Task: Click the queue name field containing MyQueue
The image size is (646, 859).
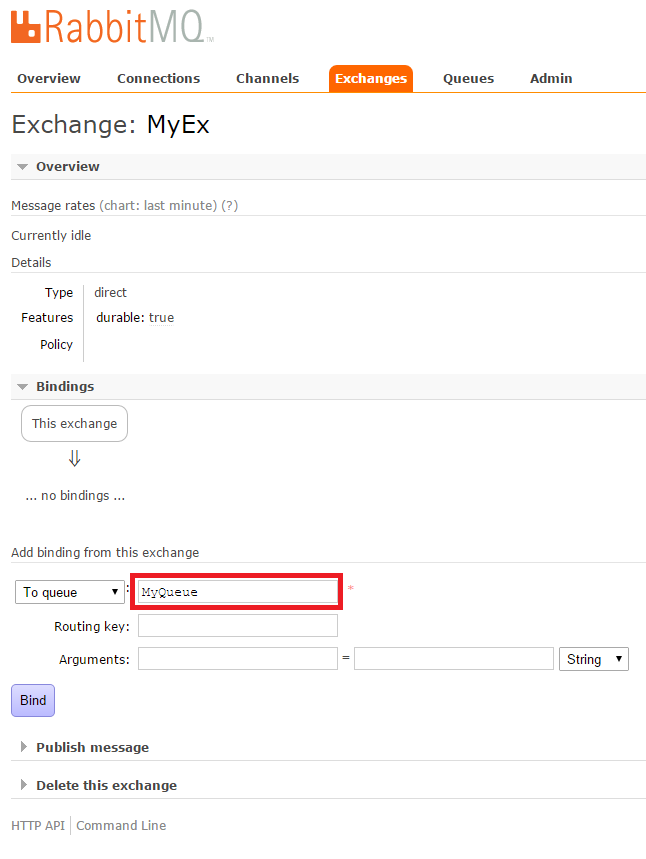Action: [x=237, y=592]
